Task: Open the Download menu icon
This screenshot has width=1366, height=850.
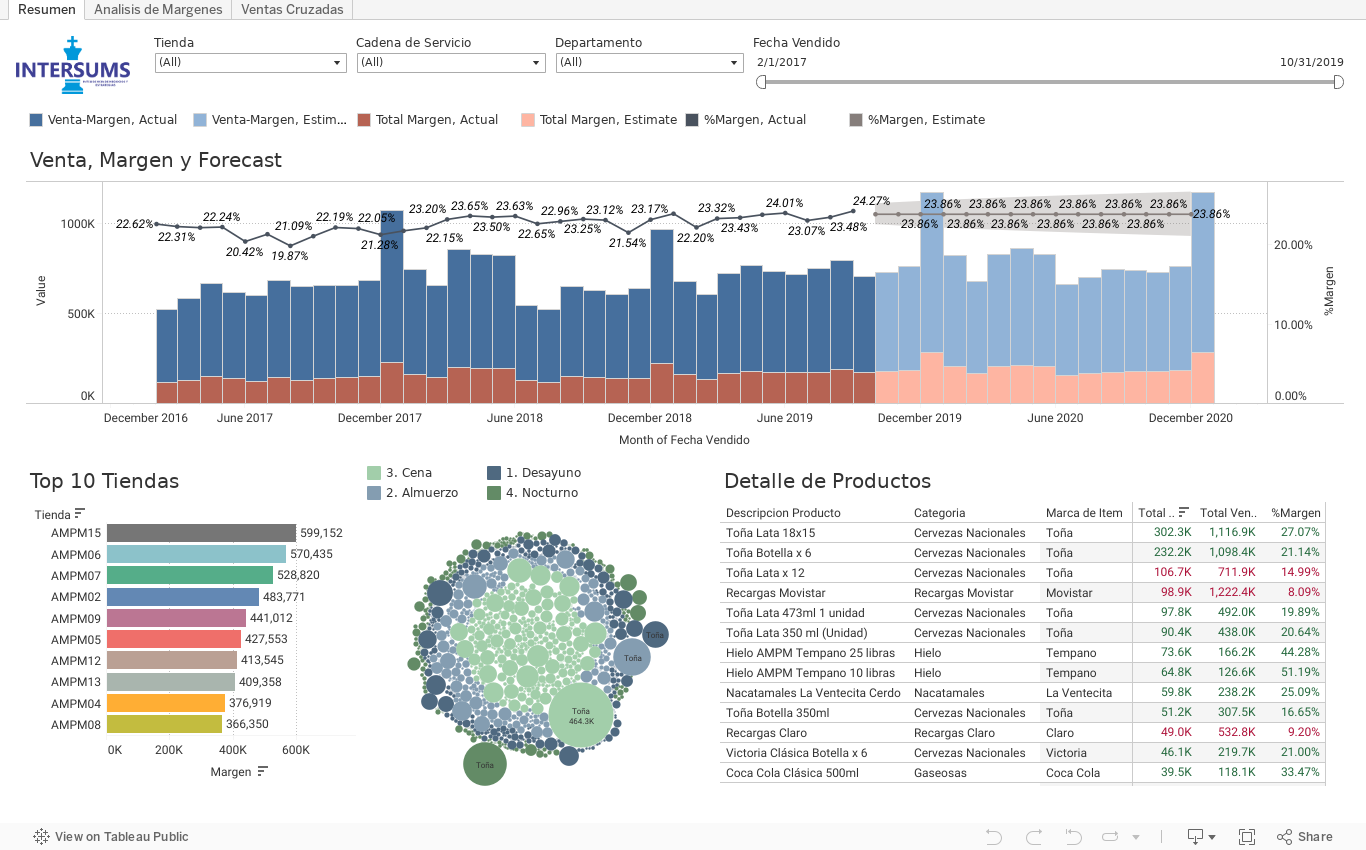Action: pos(1201,837)
